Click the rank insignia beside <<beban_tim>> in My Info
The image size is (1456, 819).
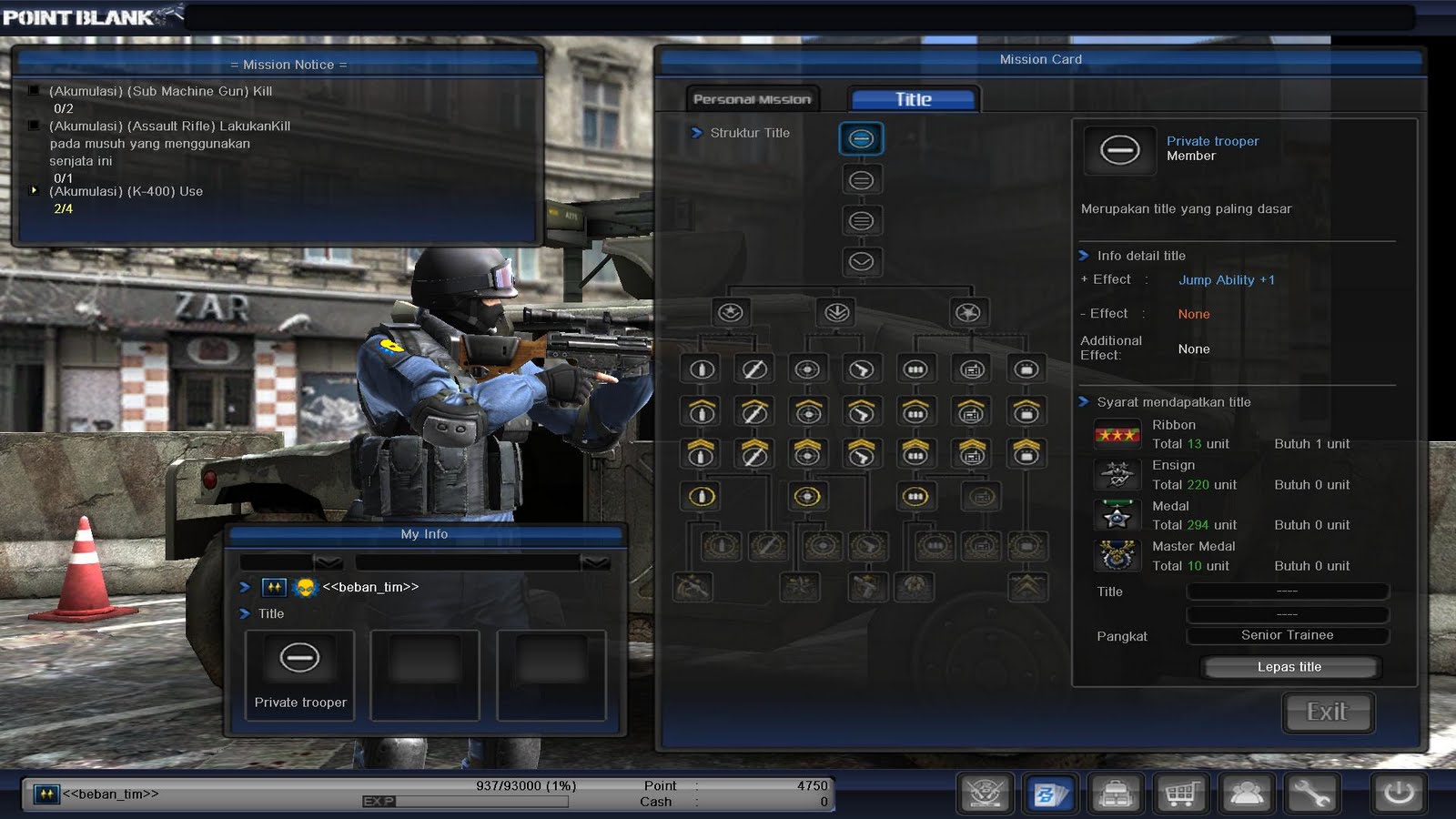click(274, 587)
